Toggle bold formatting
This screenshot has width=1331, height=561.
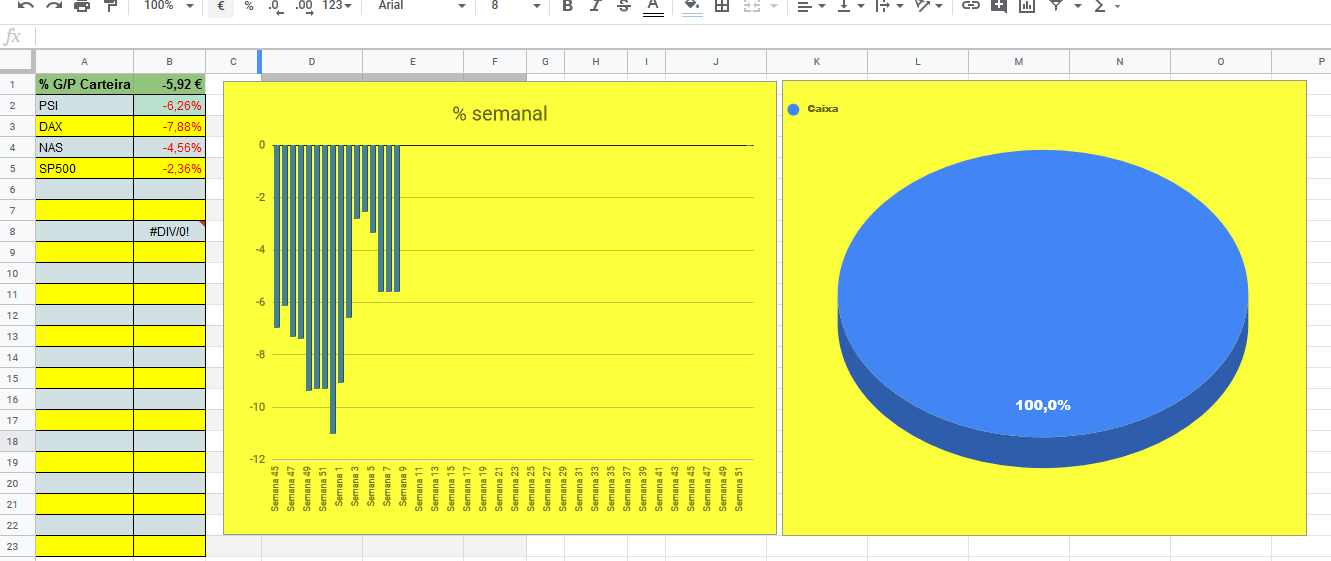pos(568,6)
